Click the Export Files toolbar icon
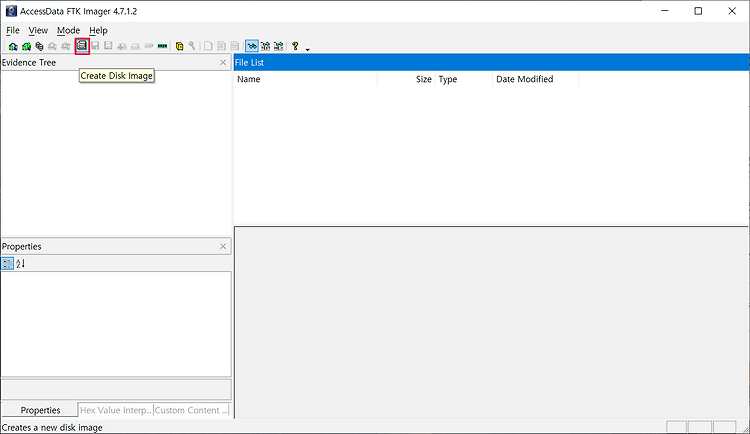Image resolution: width=750 pixels, height=434 pixels. 208,46
